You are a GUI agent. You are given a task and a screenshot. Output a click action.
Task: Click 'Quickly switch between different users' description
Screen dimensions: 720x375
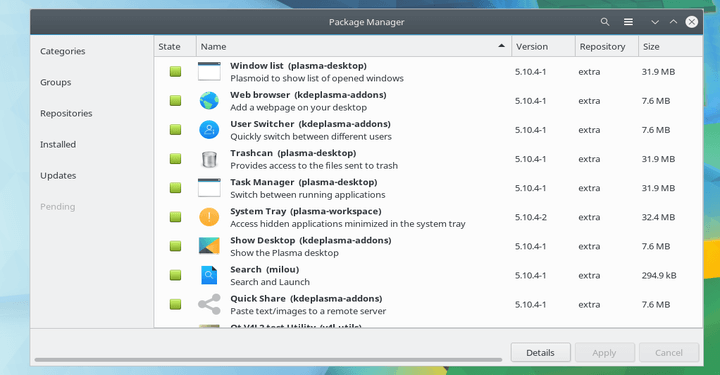[x=311, y=137]
